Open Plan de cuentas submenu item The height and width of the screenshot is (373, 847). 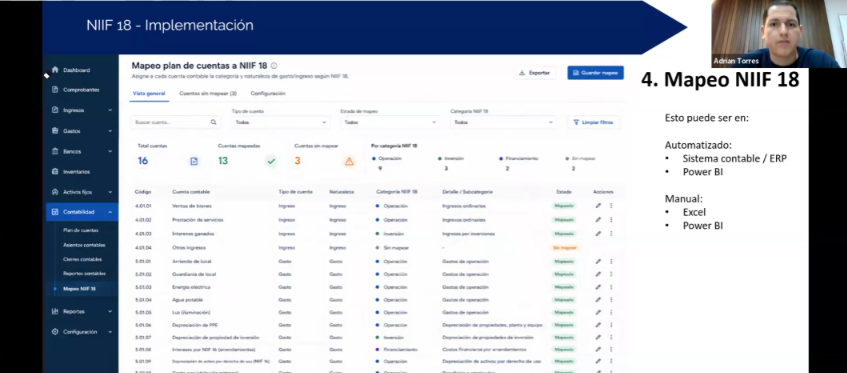click(x=80, y=230)
